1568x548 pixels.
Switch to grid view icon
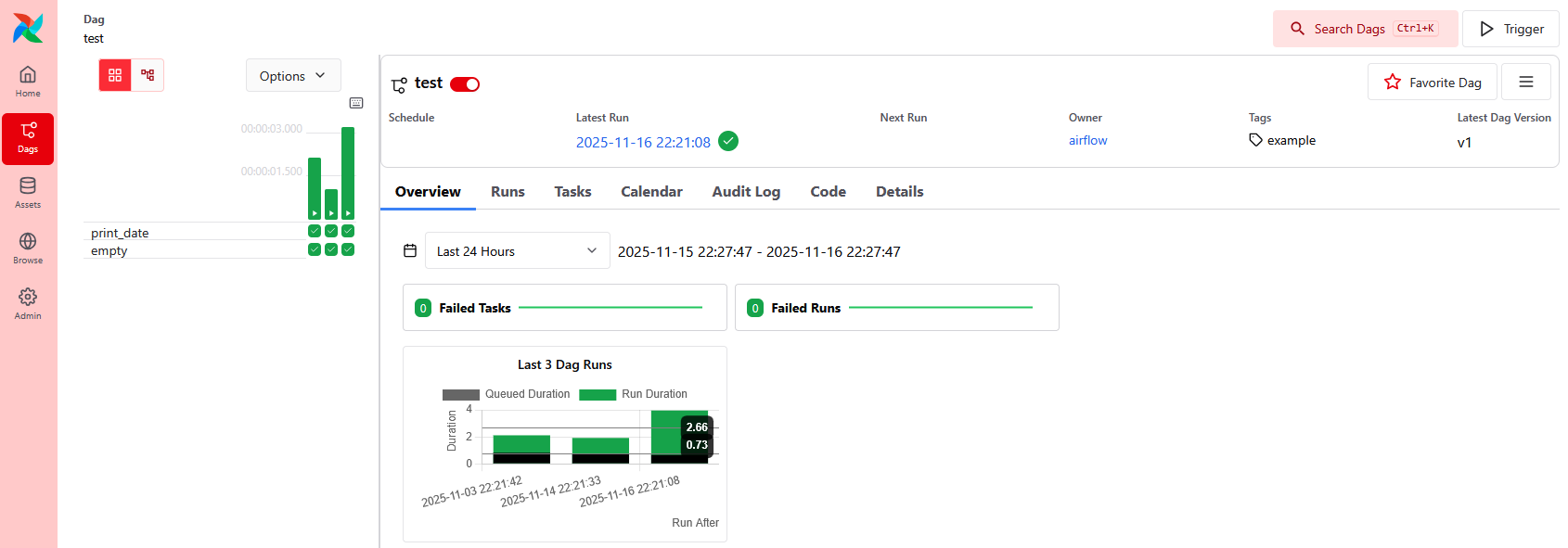pyautogui.click(x=115, y=75)
